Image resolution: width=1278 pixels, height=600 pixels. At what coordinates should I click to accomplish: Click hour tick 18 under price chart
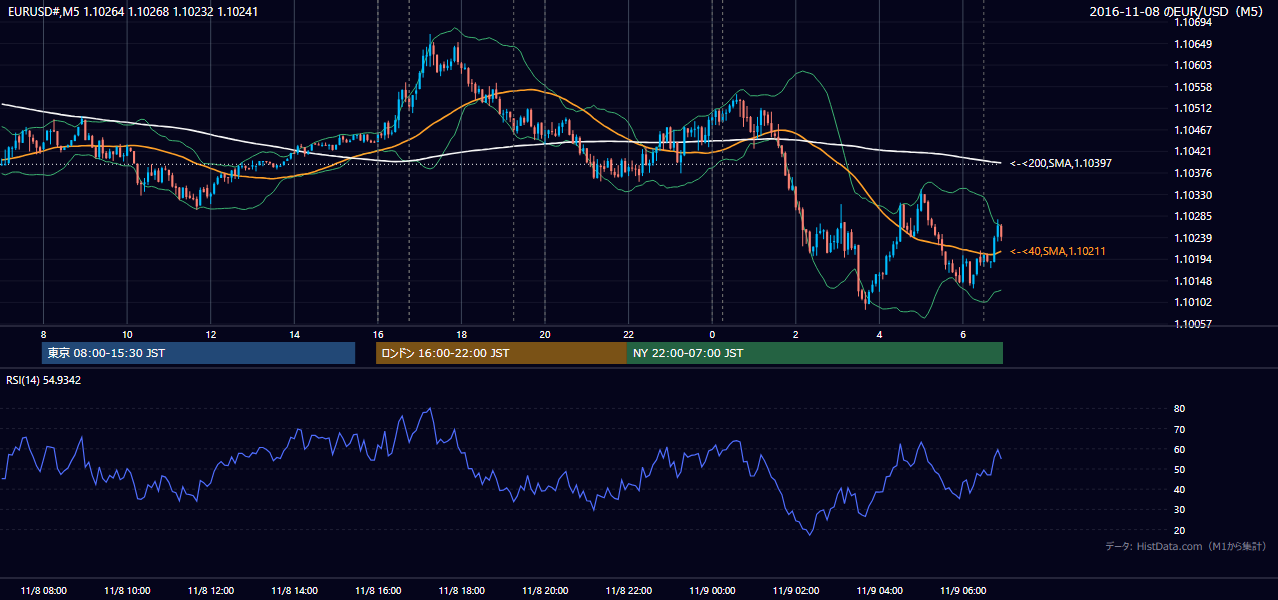click(461, 334)
